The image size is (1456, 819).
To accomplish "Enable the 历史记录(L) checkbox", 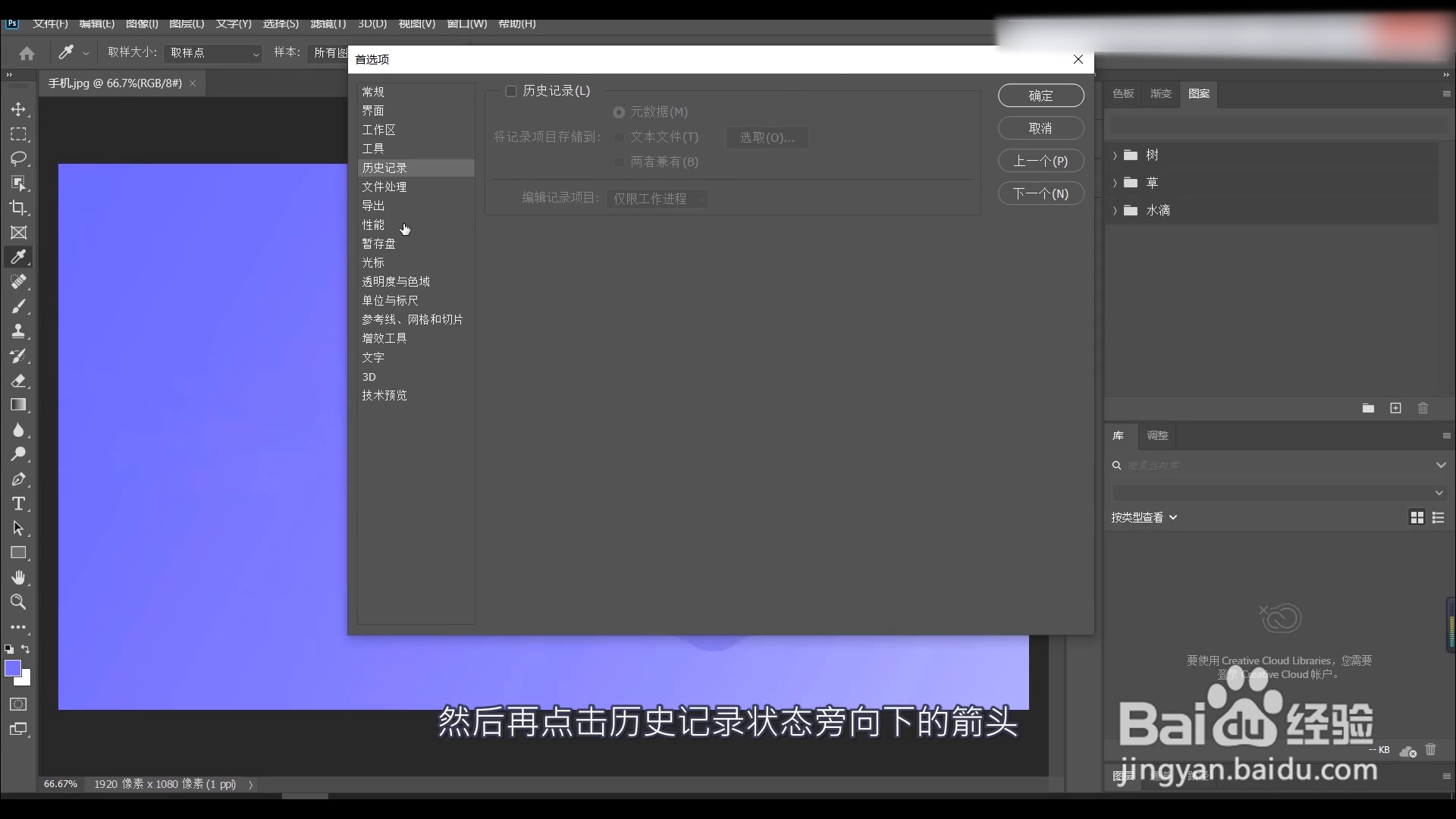I will pos(511,91).
